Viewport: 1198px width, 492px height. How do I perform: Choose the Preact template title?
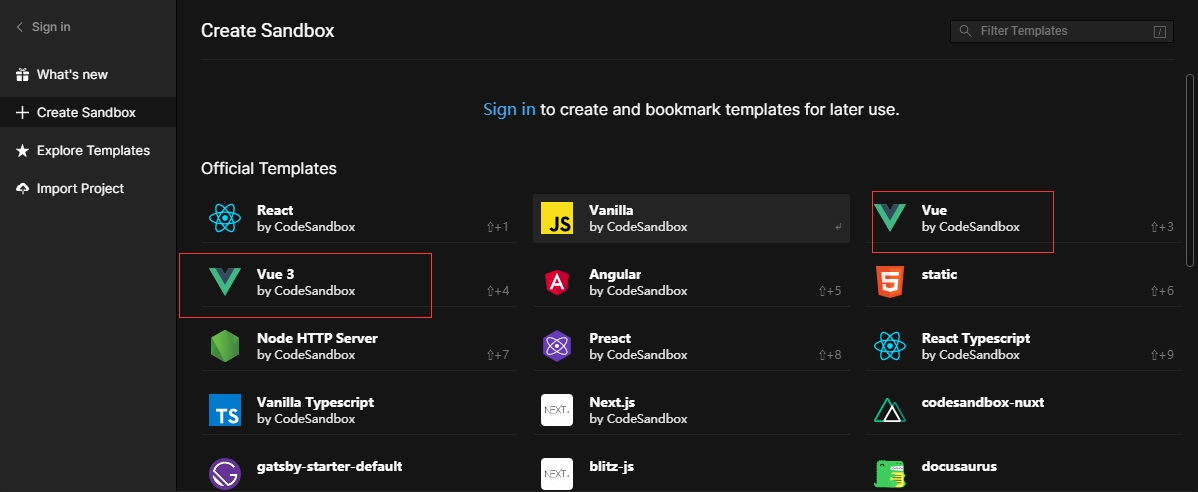coord(610,338)
